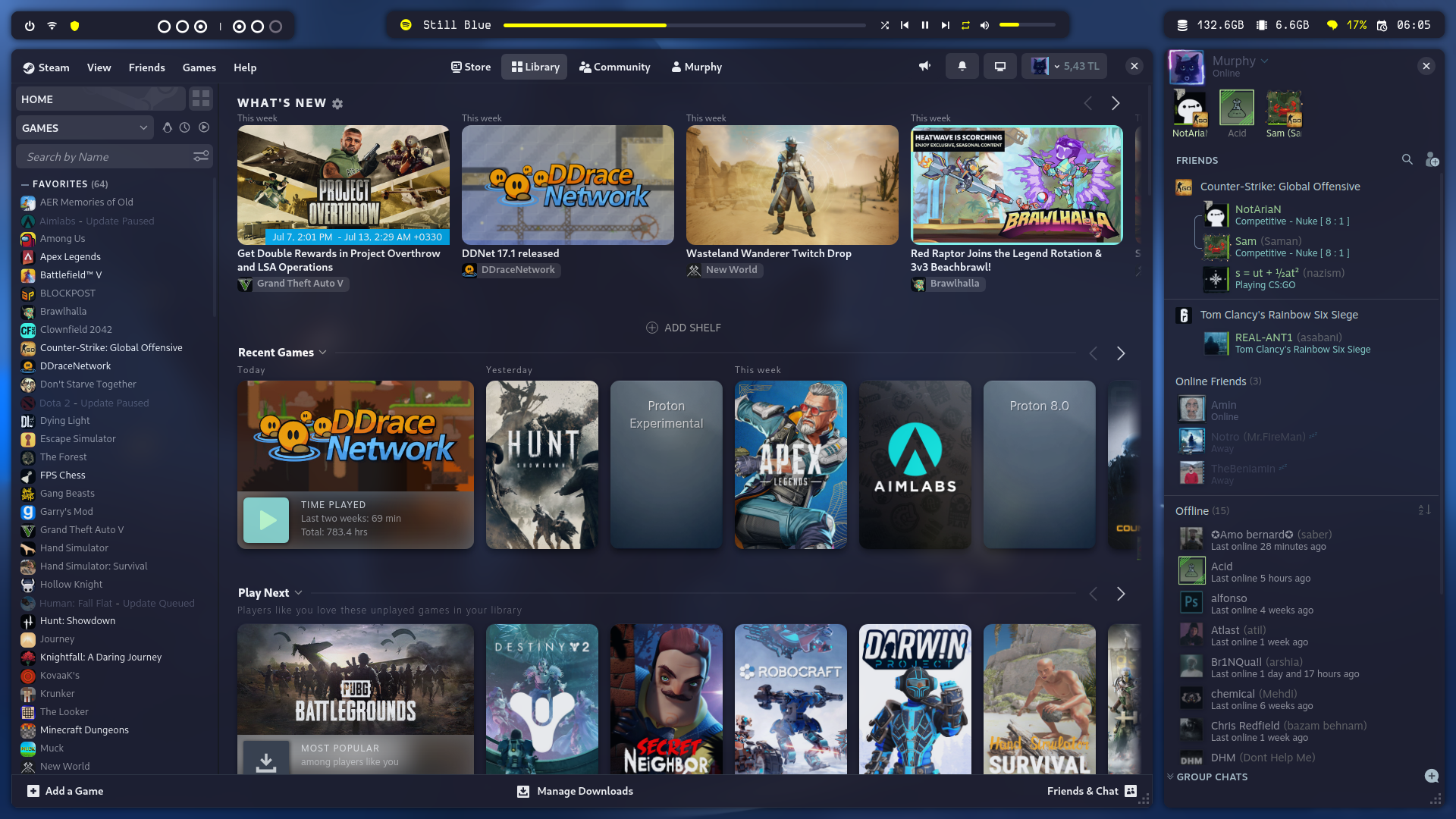Search friends with magnifier icon

point(1407,159)
